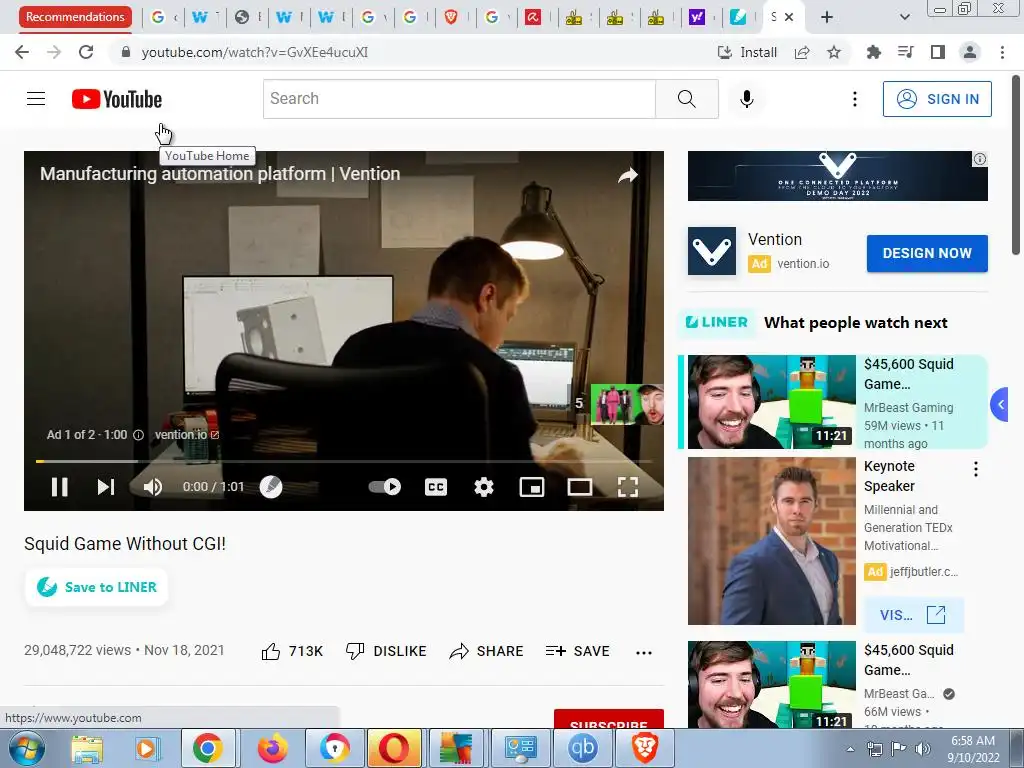The height and width of the screenshot is (768, 1024).
Task: Focus the YouTube Search input field
Action: coord(459,99)
